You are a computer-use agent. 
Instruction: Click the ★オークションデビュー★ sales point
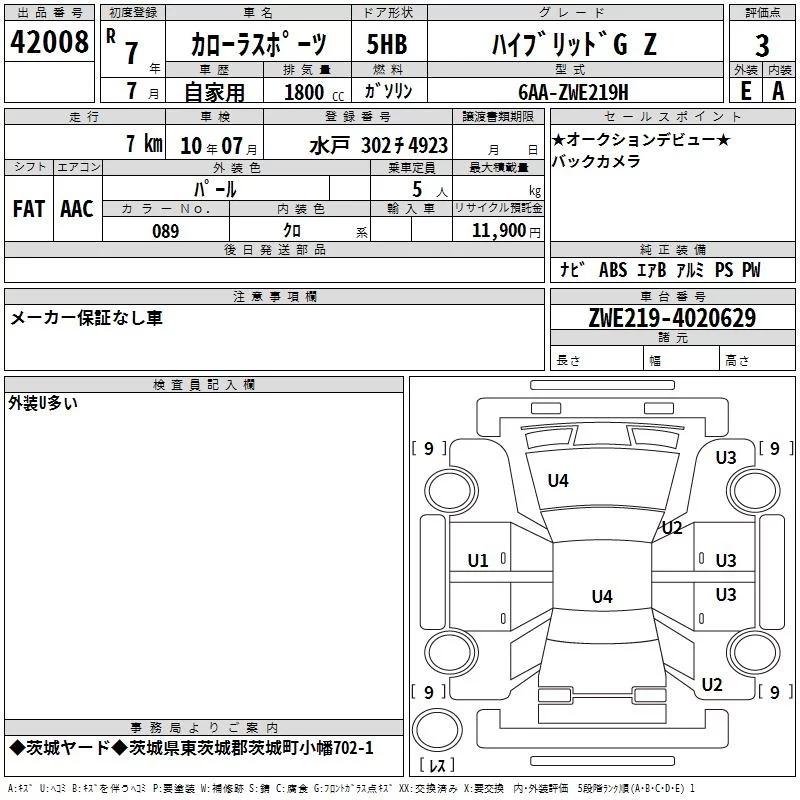[641, 139]
